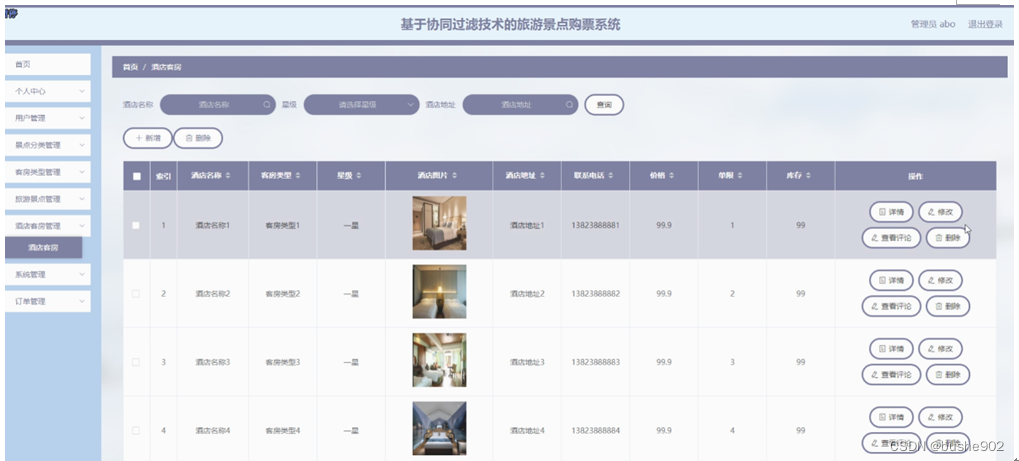Click phone number 13823888881 cell
The height and width of the screenshot is (461, 1019).
(x=595, y=226)
